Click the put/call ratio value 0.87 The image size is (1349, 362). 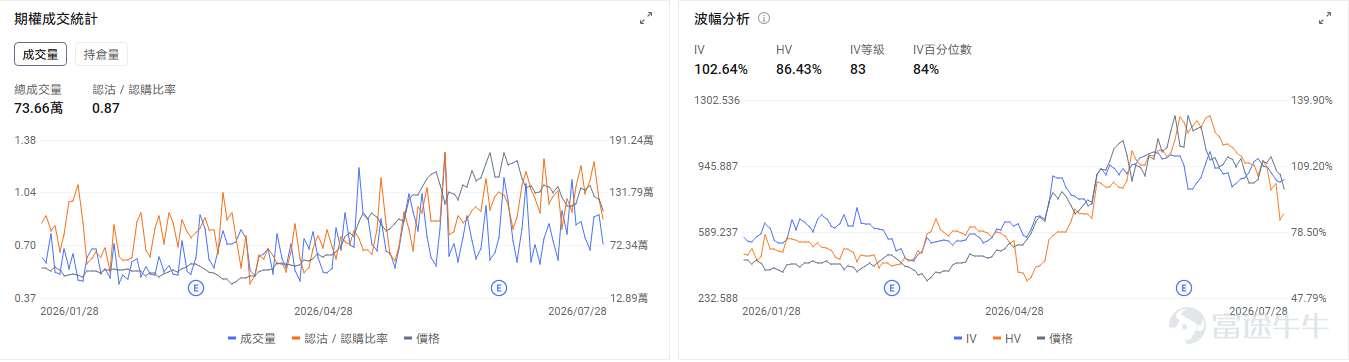coord(106,108)
